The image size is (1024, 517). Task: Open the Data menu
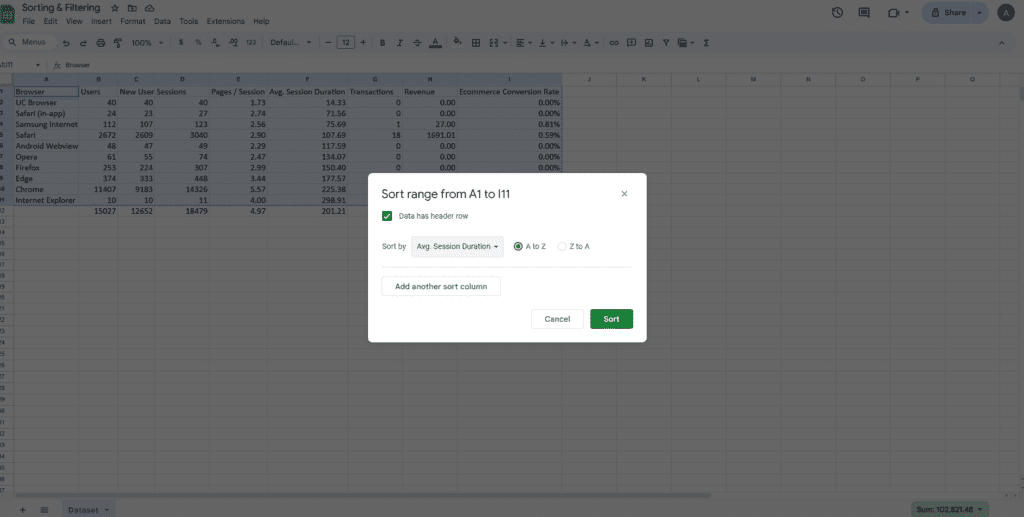tap(162, 22)
